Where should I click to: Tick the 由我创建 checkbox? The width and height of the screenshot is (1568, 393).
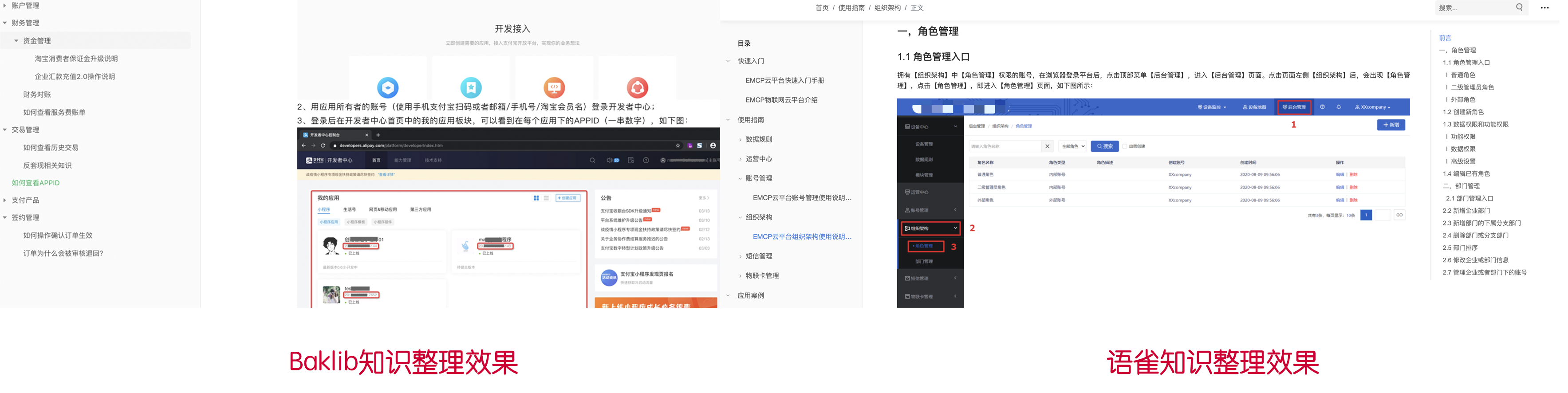pyautogui.click(x=1124, y=147)
